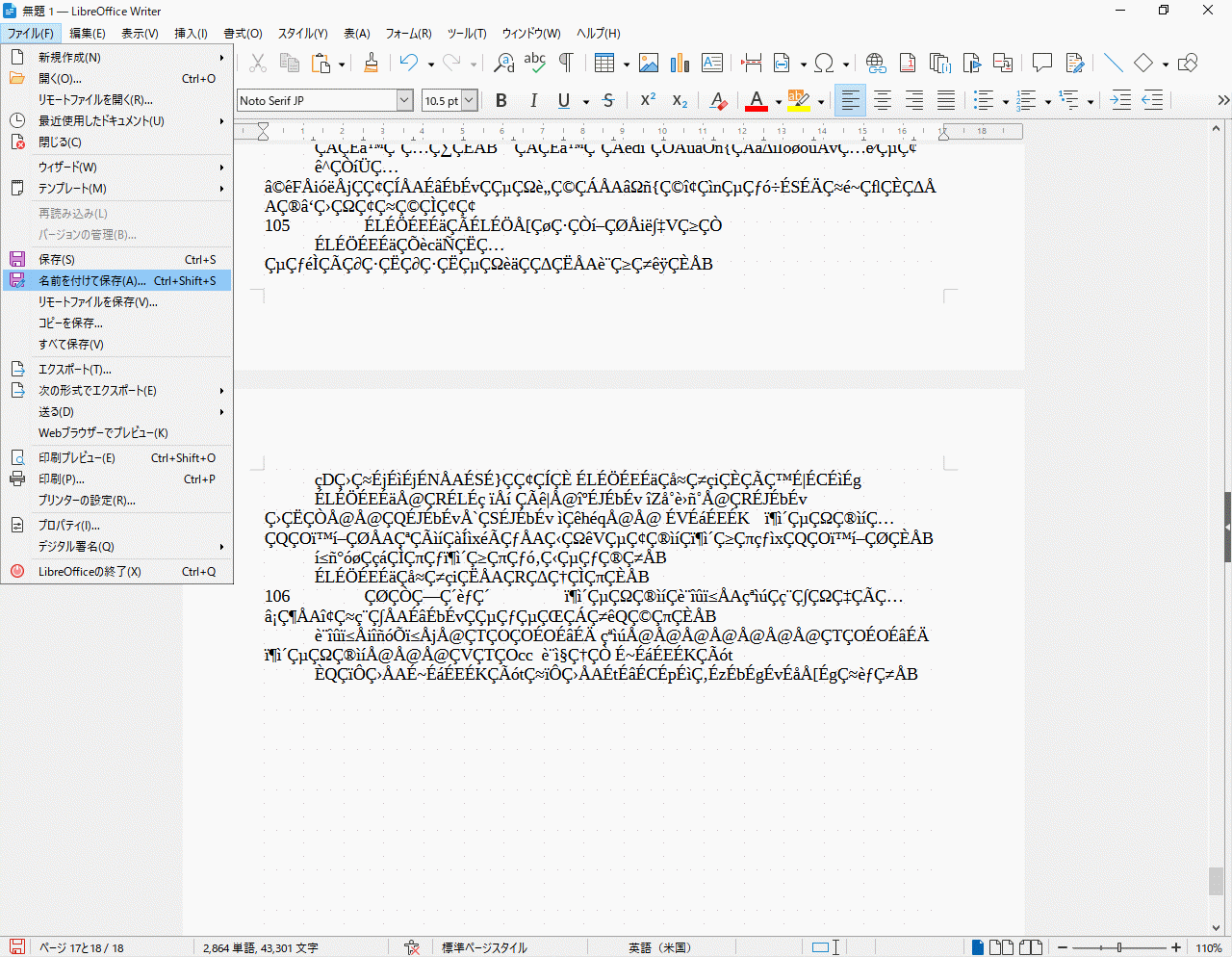Toggle Bold formatting
Image resolution: width=1232 pixels, height=957 pixels.
click(x=501, y=100)
